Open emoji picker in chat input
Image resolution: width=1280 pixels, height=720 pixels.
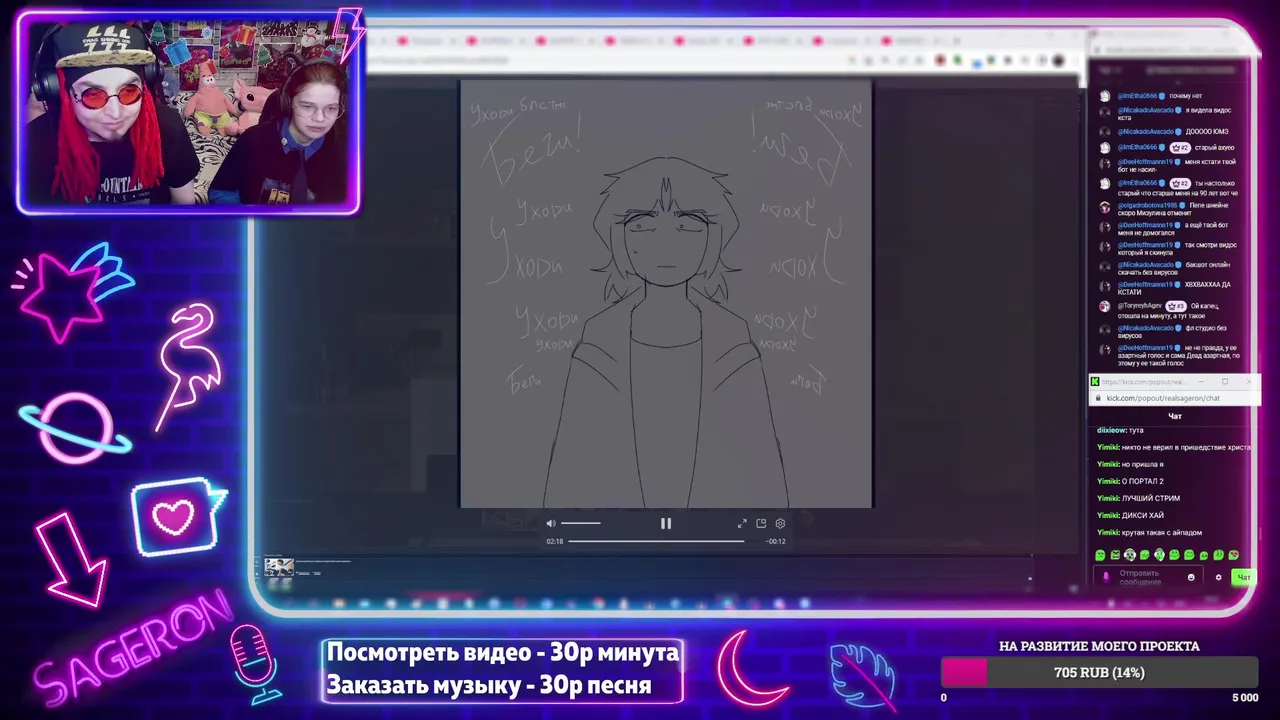coord(1191,577)
